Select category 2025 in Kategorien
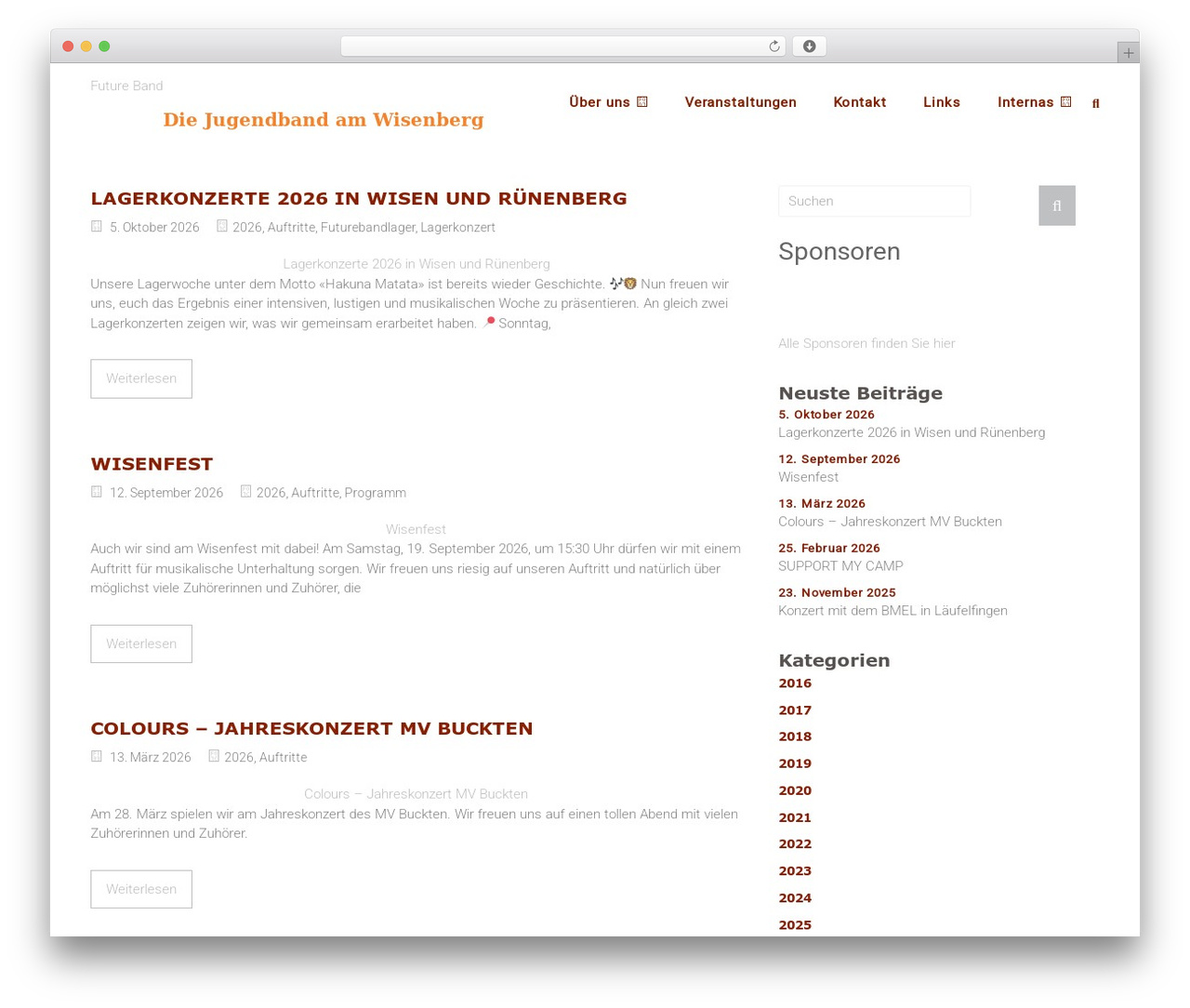 click(795, 925)
